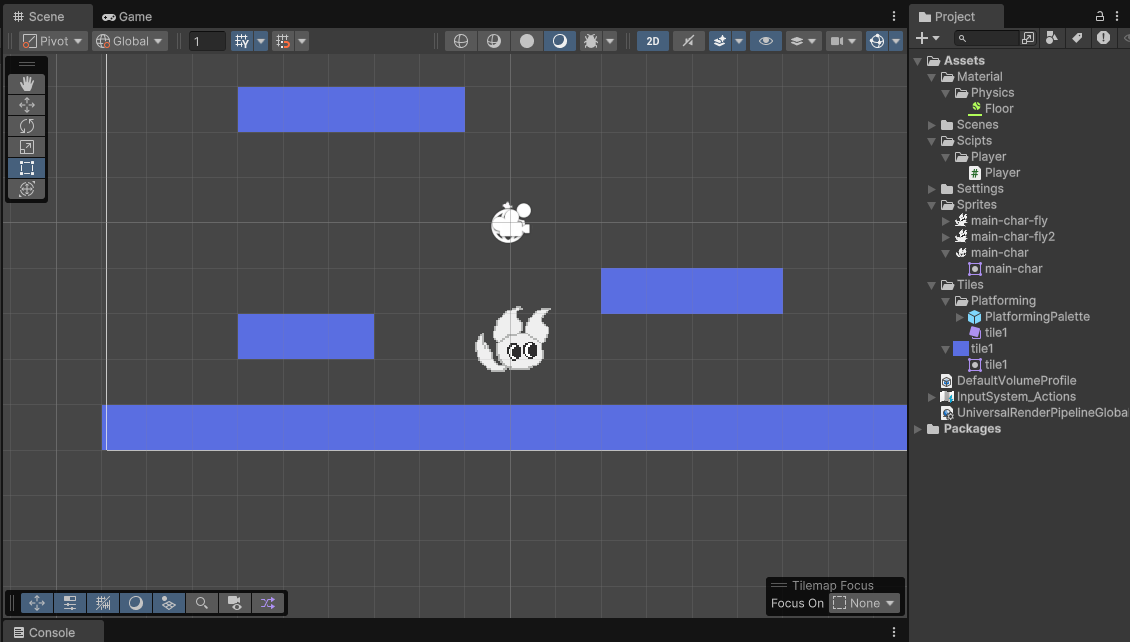The width and height of the screenshot is (1130, 642).
Task: Select the Transform tool
Action: pos(27,189)
